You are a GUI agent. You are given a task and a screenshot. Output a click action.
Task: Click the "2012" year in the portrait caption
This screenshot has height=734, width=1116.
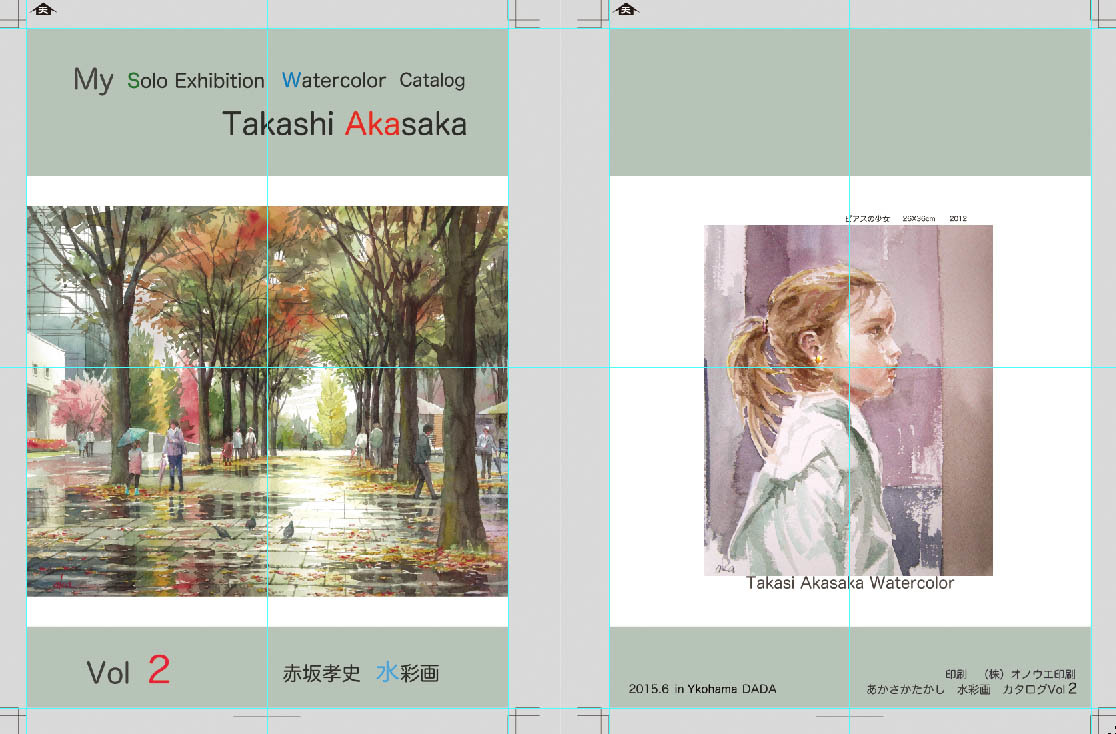(958, 219)
